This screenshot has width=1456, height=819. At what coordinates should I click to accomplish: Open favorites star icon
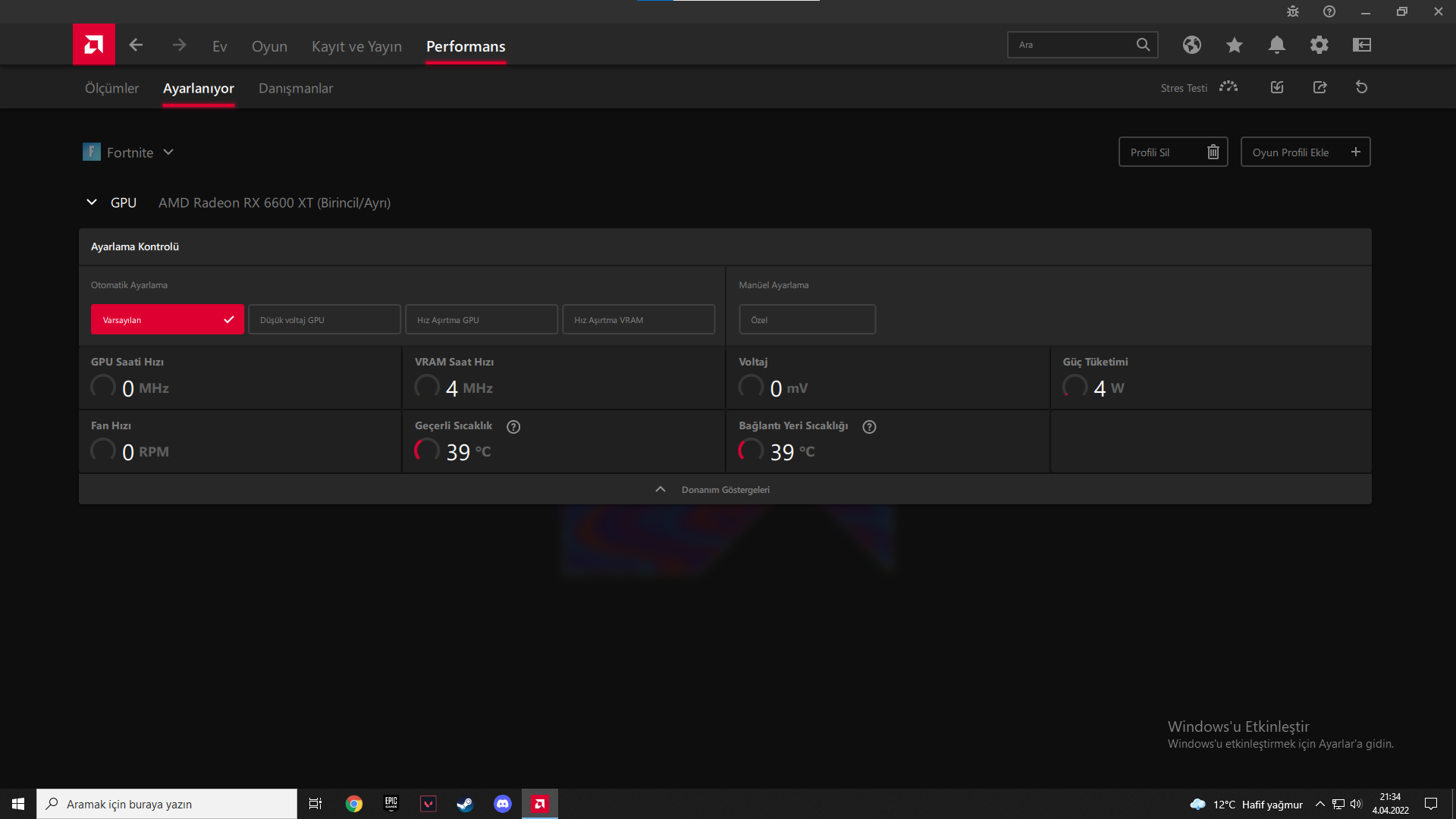click(x=1234, y=45)
